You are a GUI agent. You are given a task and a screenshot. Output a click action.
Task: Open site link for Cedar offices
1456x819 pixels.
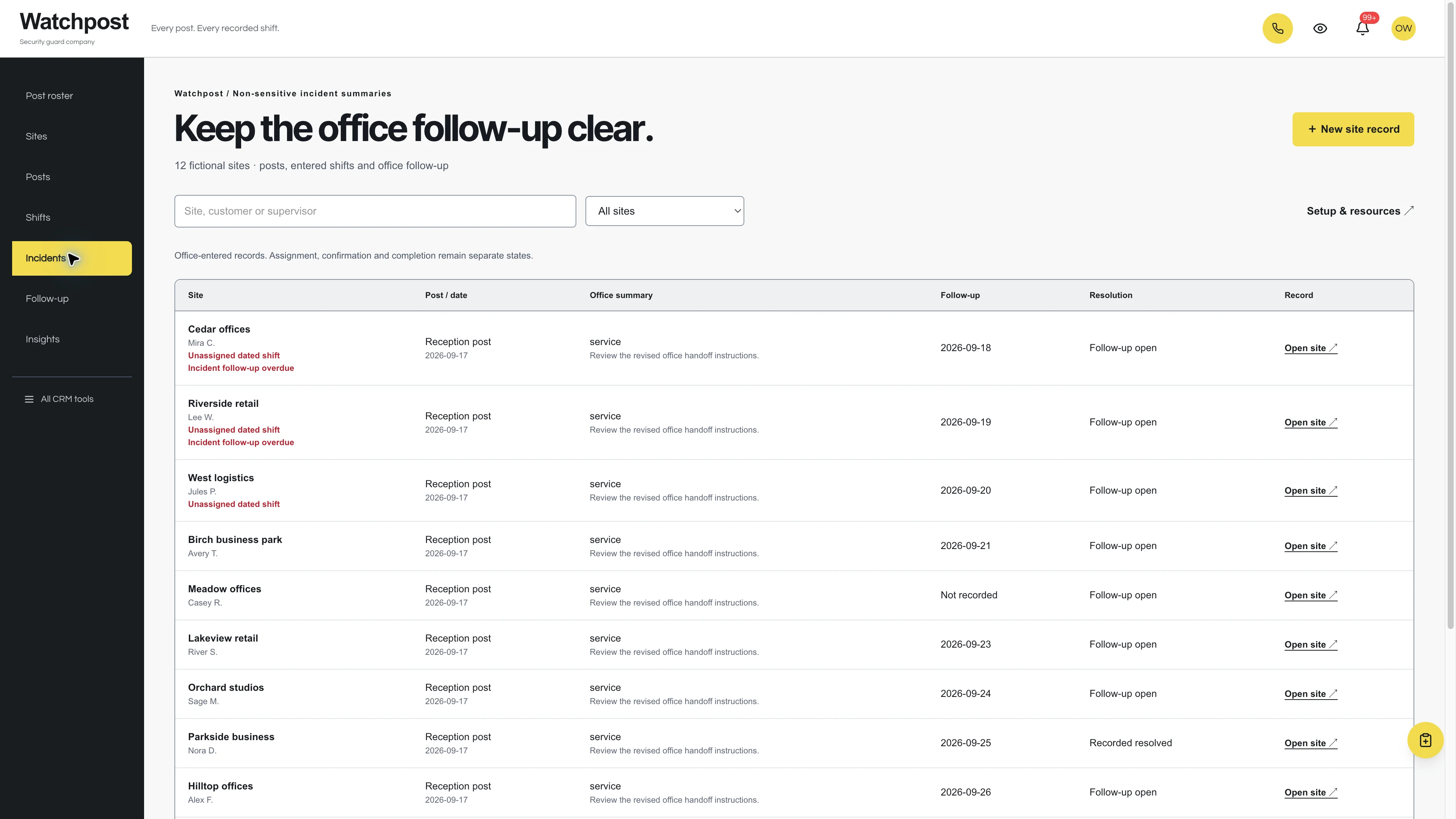coord(1311,348)
